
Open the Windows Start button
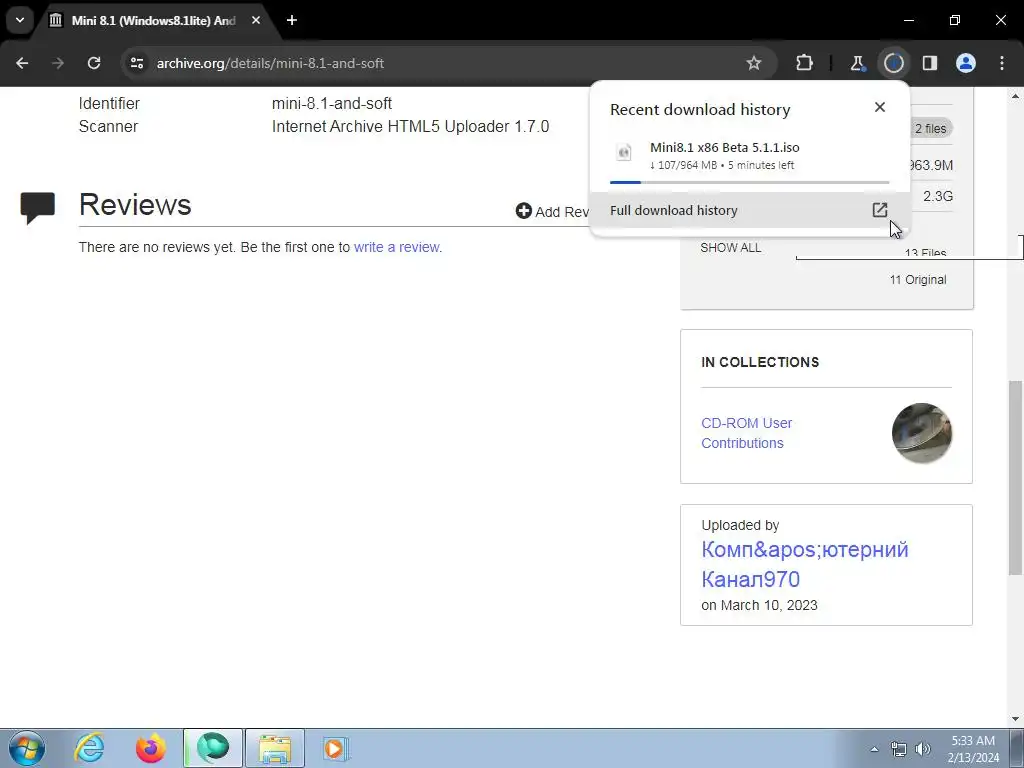[x=27, y=748]
